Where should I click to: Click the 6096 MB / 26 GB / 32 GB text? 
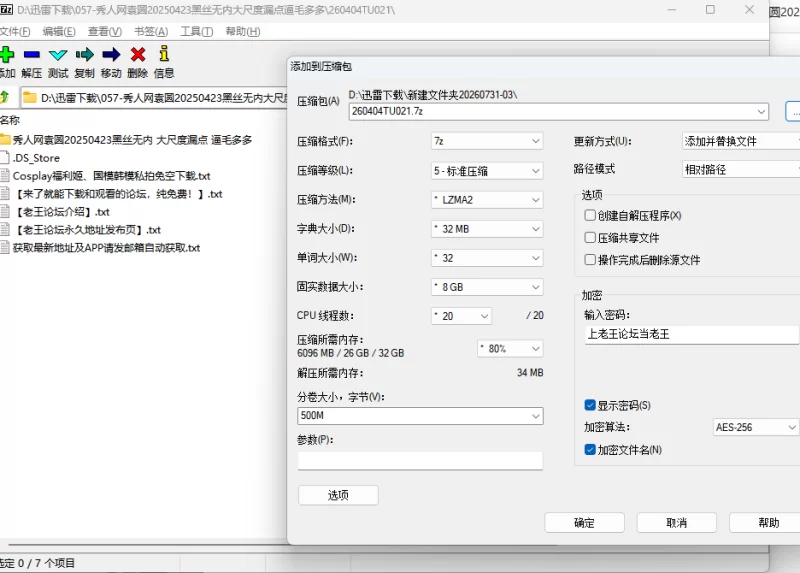tap(351, 353)
